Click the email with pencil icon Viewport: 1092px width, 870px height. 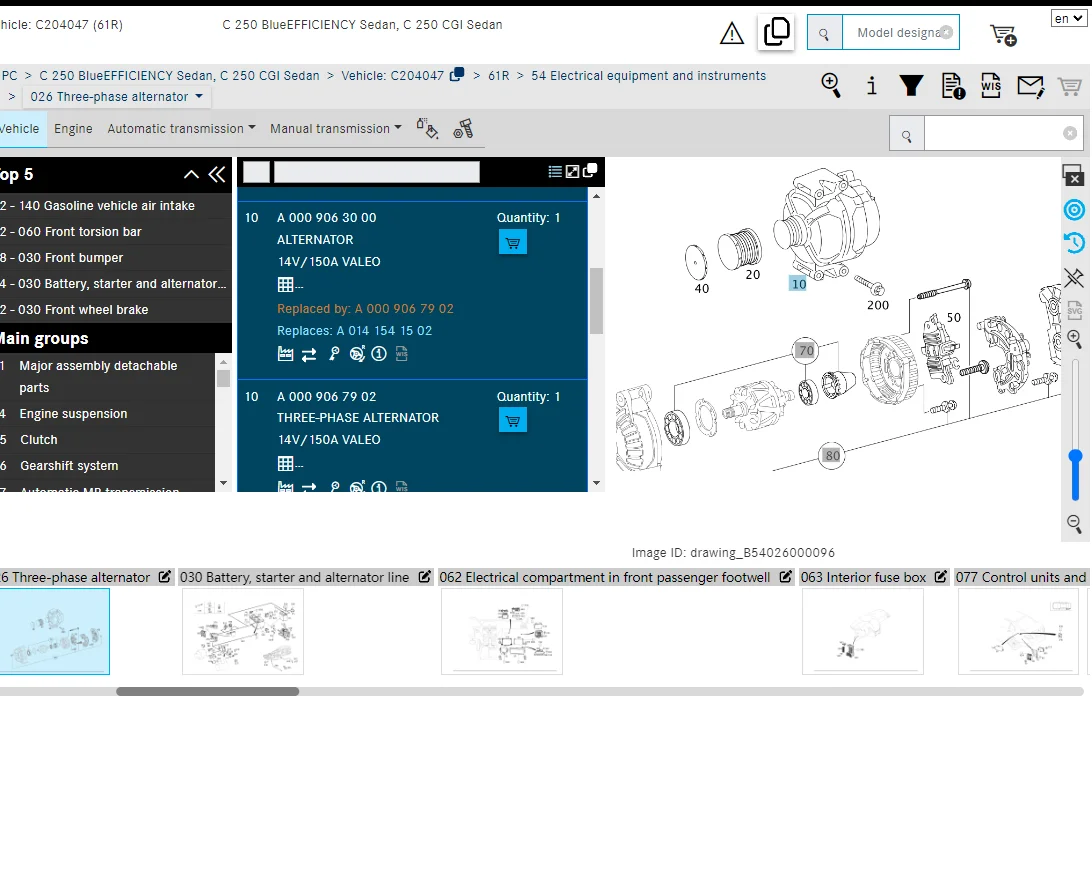[x=1031, y=85]
